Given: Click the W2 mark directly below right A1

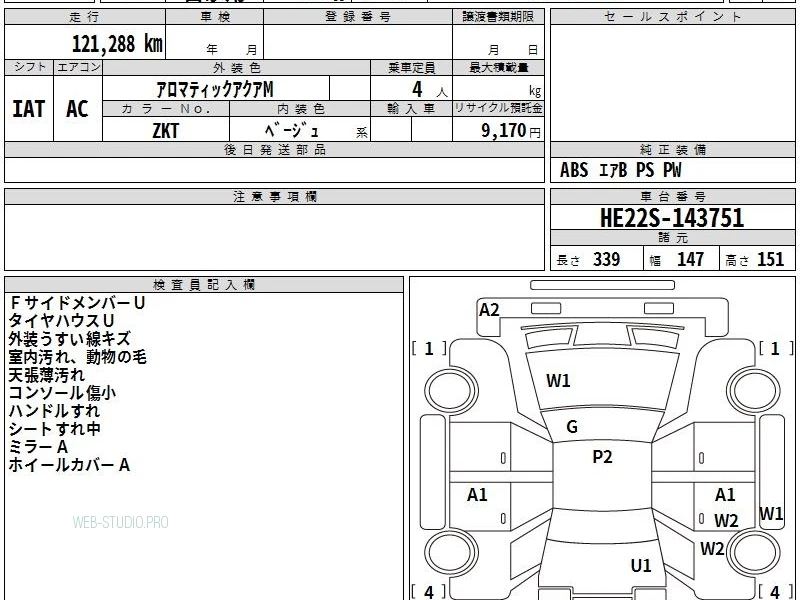Looking at the screenshot, I should (x=726, y=520).
